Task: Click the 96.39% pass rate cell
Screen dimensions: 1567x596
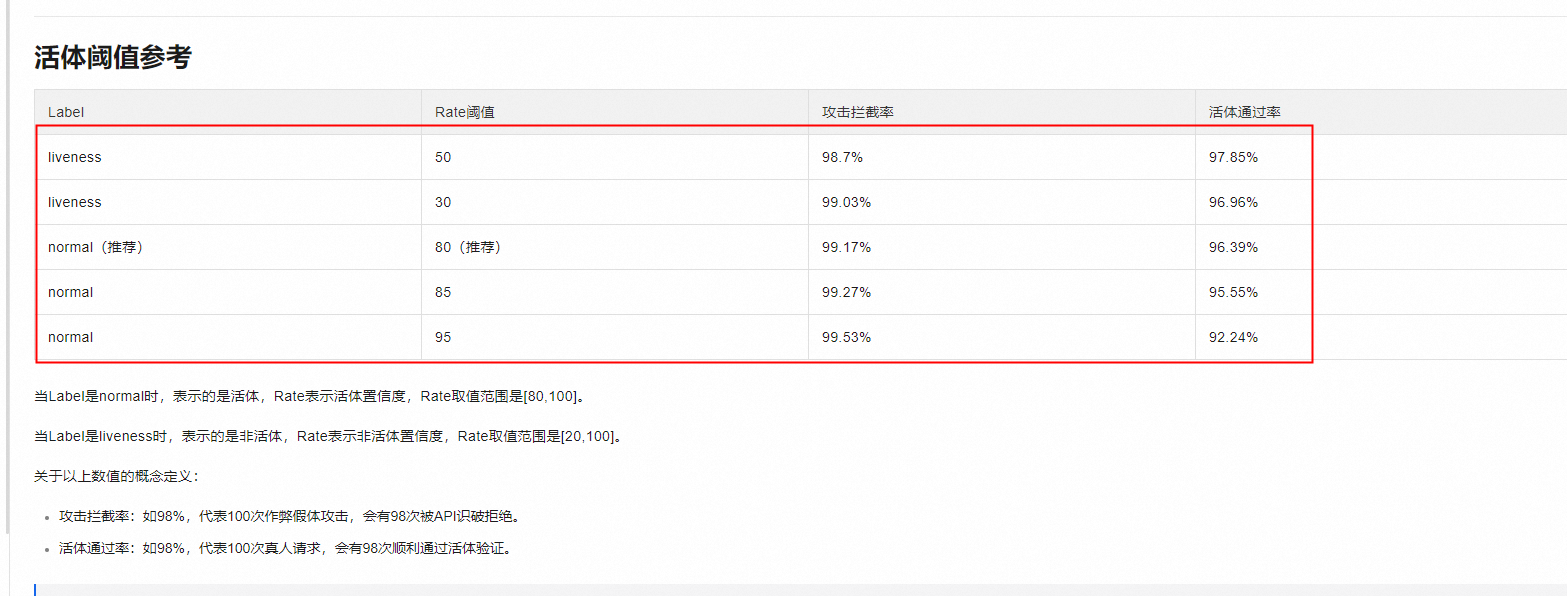Action: point(1233,247)
